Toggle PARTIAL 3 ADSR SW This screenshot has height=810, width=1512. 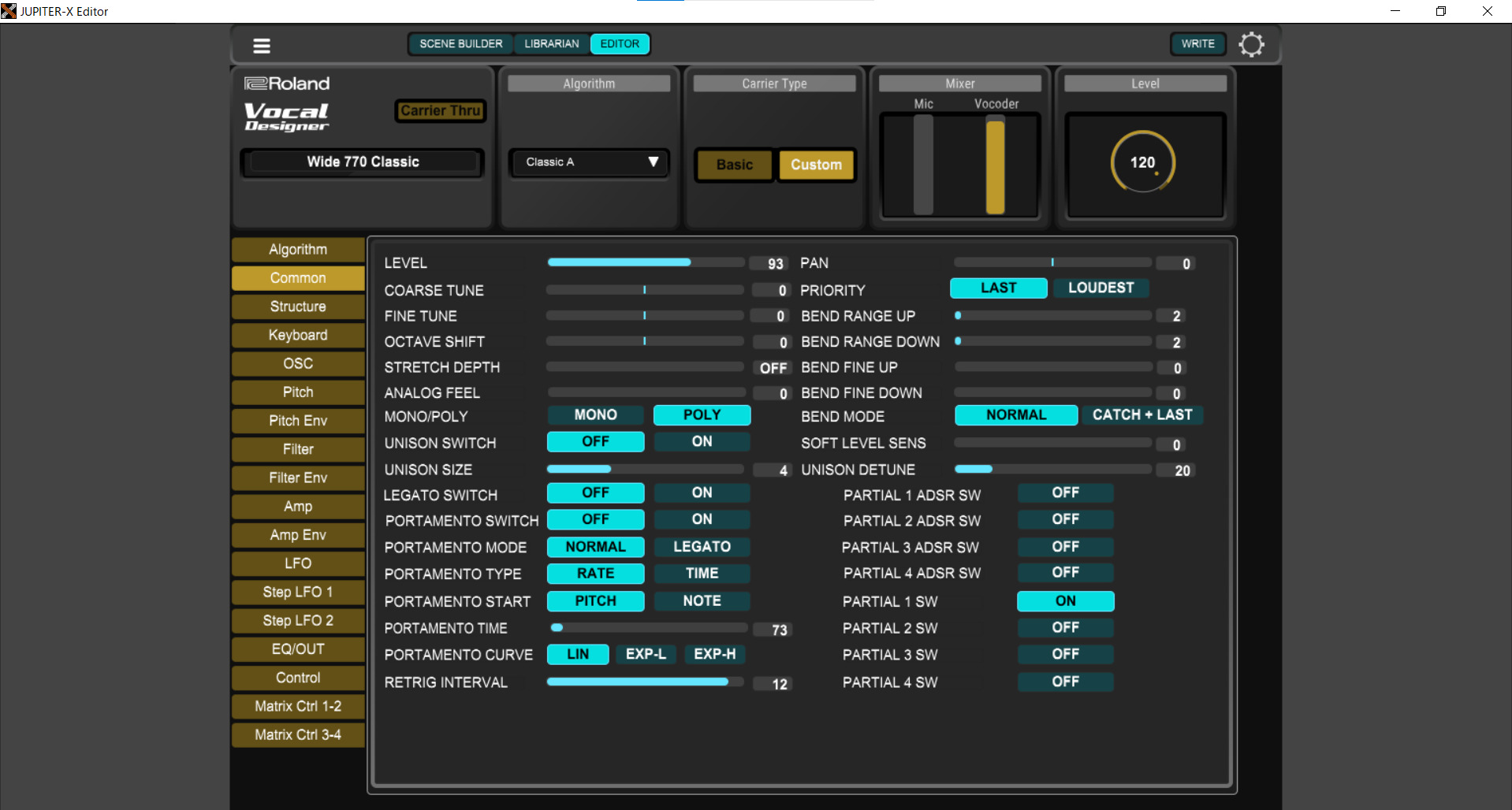click(x=1065, y=547)
